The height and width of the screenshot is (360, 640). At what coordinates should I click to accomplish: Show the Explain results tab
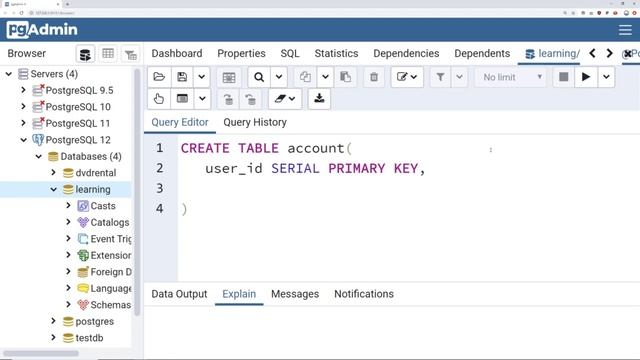[239, 294]
